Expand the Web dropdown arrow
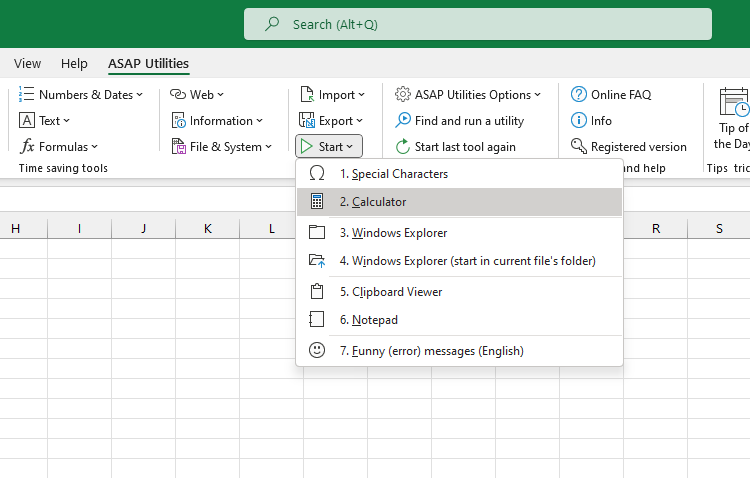The width and height of the screenshot is (750, 478). click(220, 95)
